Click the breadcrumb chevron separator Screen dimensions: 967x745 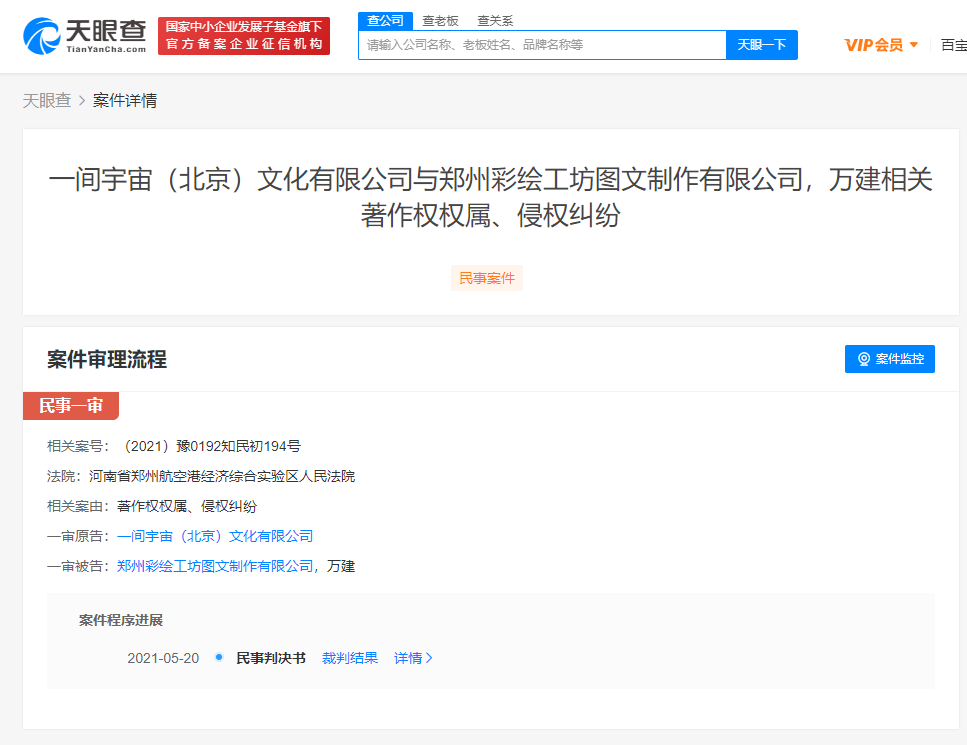pyautogui.click(x=82, y=101)
